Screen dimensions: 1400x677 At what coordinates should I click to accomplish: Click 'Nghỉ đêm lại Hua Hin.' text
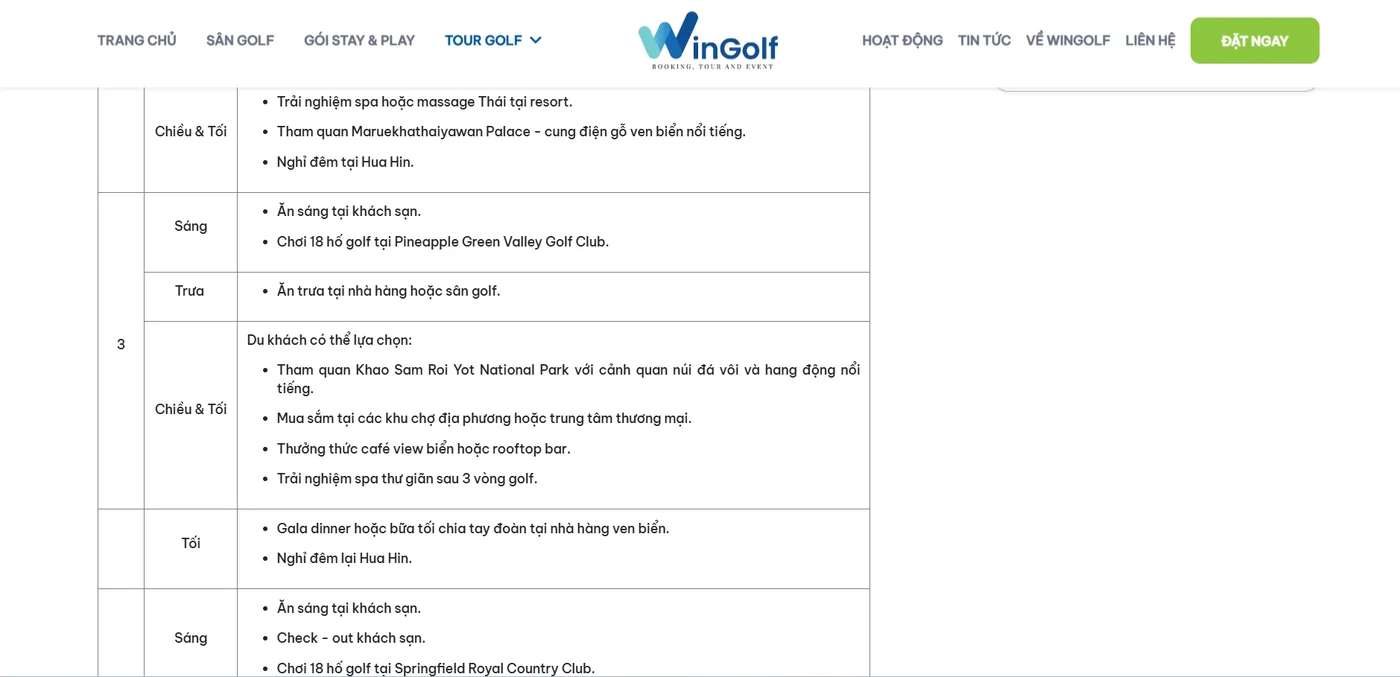tap(344, 558)
